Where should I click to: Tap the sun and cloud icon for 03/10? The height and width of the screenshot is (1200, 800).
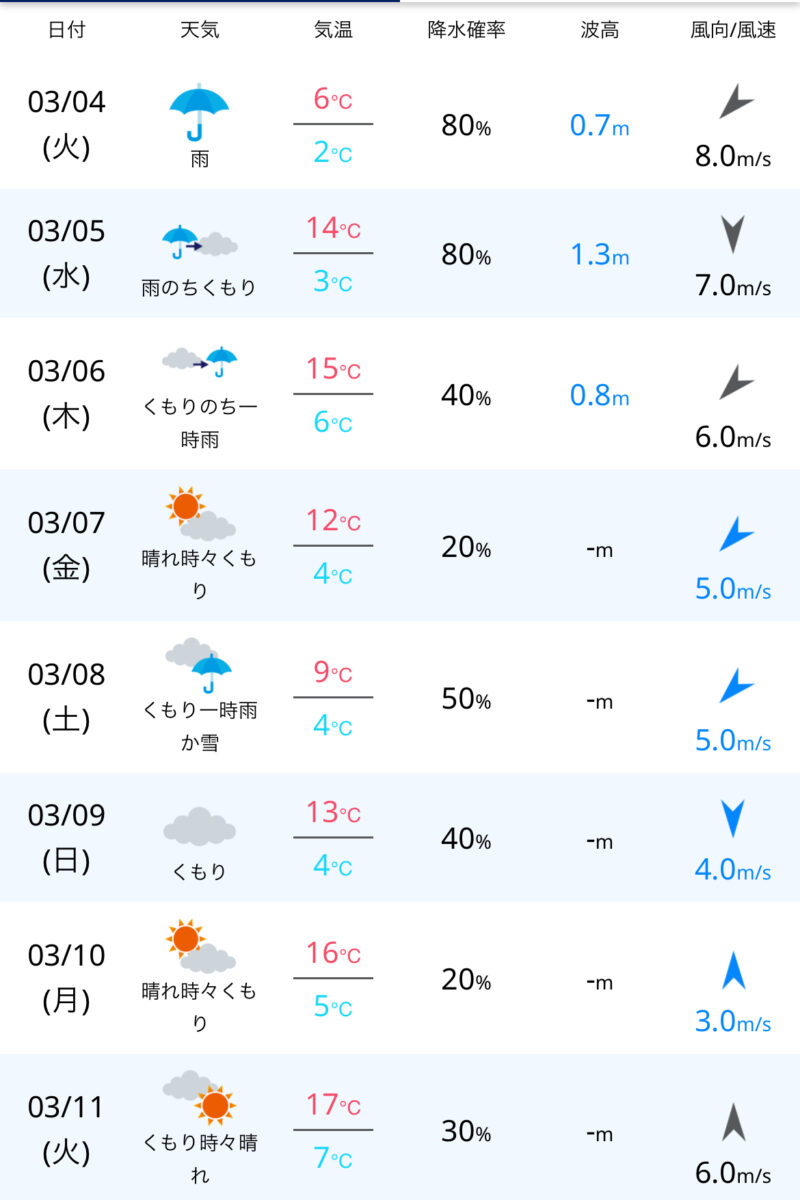coord(199,947)
